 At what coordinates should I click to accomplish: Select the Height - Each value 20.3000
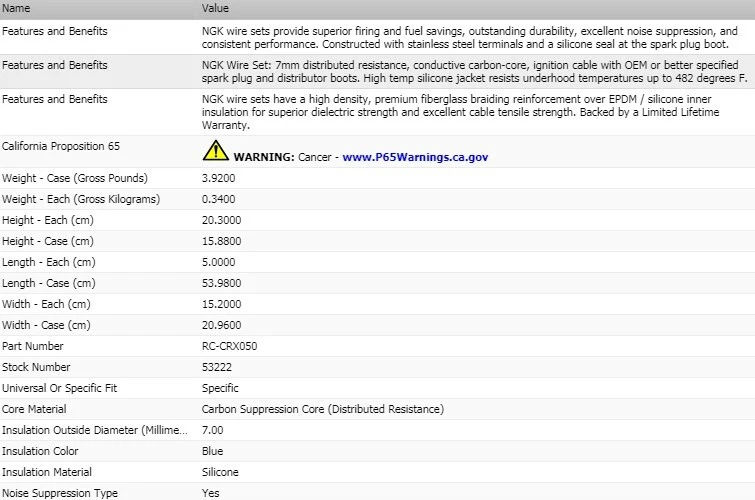[221, 220]
